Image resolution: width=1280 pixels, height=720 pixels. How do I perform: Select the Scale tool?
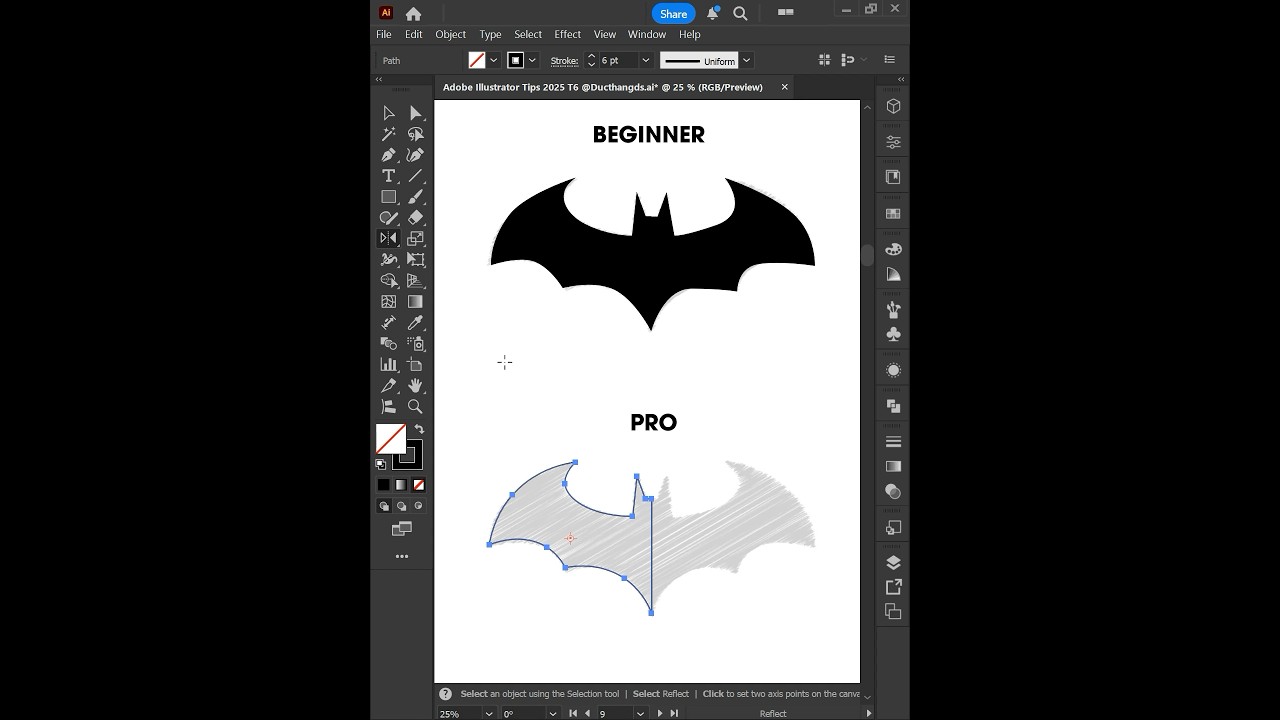[x=415, y=239]
